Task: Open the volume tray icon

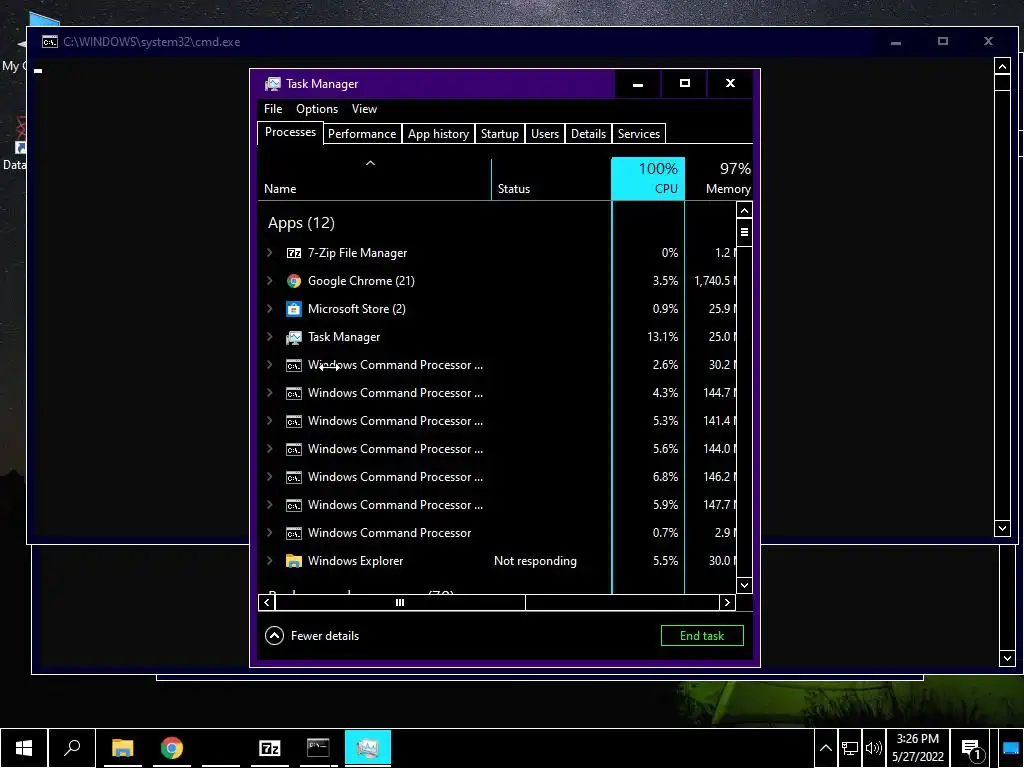Action: (x=873, y=748)
